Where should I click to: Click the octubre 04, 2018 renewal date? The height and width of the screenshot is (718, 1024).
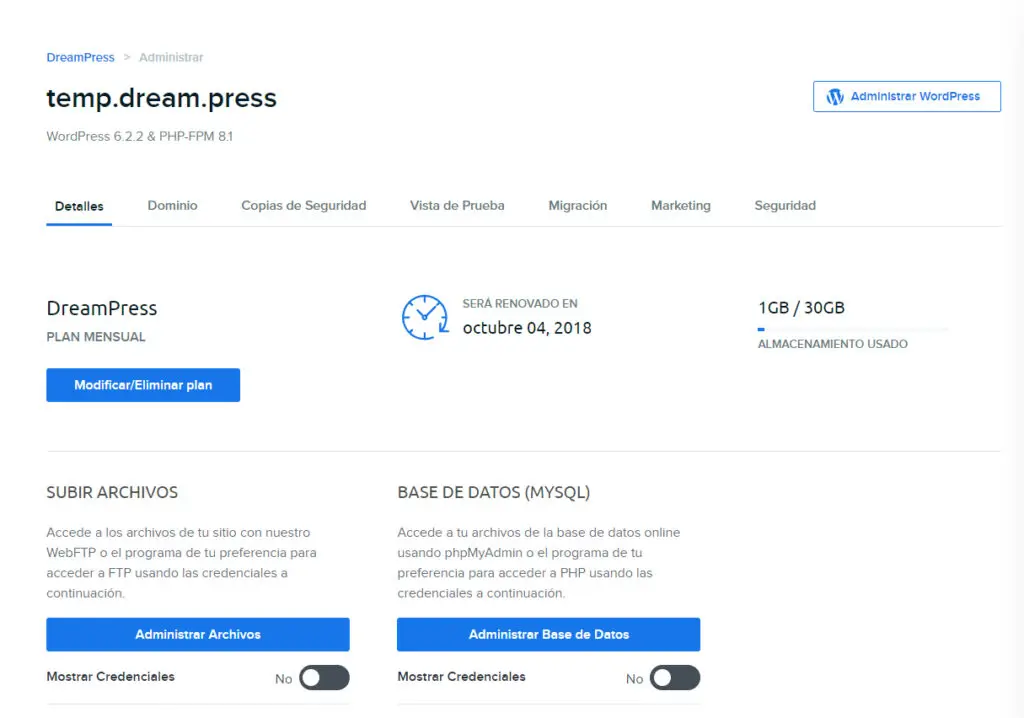point(527,328)
